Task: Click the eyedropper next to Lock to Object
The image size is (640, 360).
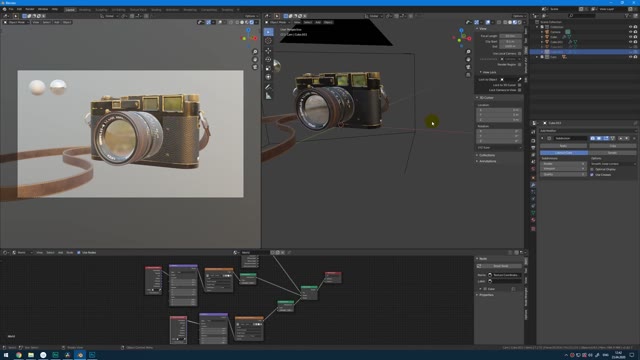Action: tap(520, 80)
